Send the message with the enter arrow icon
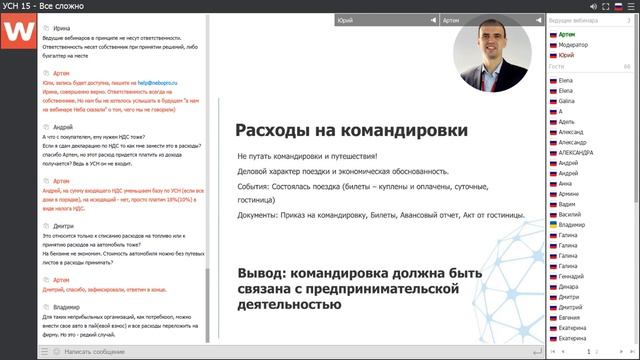The width and height of the screenshot is (640, 360). point(538,351)
